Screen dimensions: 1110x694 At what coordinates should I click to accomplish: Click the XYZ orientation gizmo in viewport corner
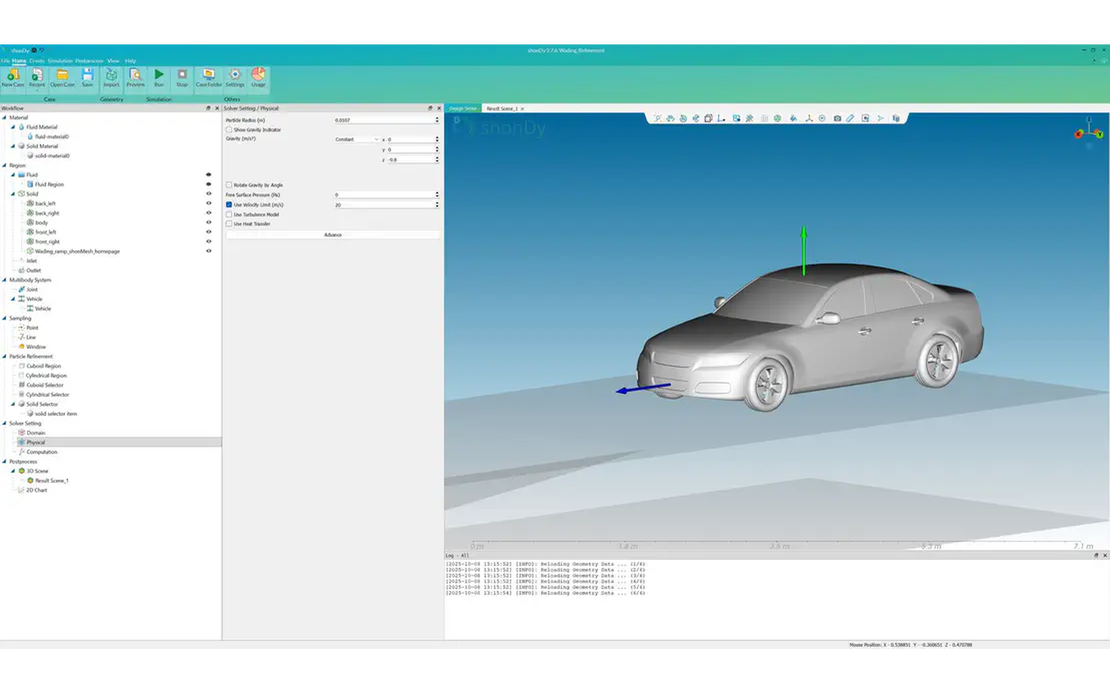point(1089,131)
